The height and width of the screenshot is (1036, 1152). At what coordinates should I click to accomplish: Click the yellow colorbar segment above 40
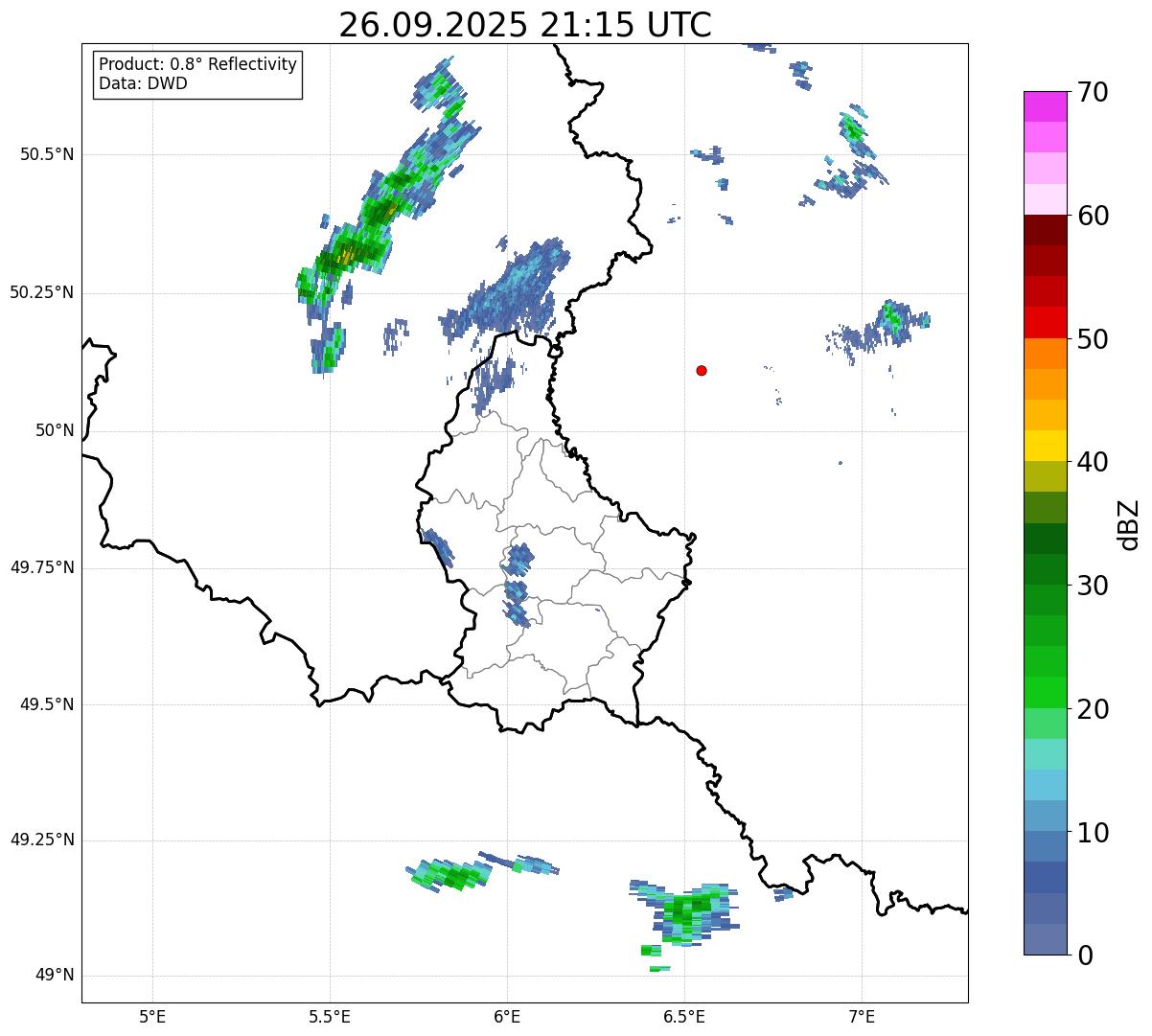[x=1046, y=446]
